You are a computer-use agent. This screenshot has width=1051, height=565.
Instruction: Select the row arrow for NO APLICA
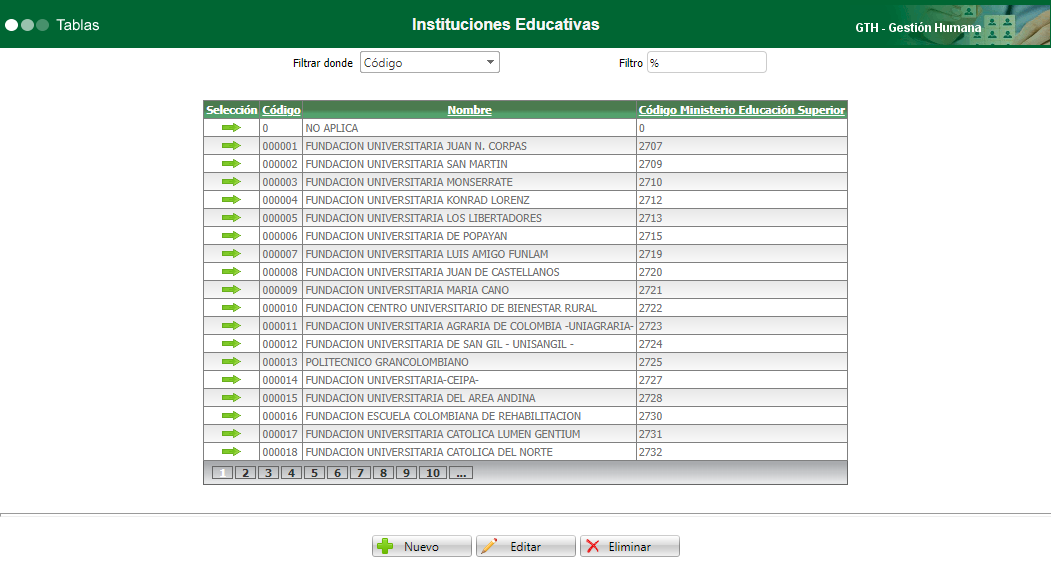231,127
